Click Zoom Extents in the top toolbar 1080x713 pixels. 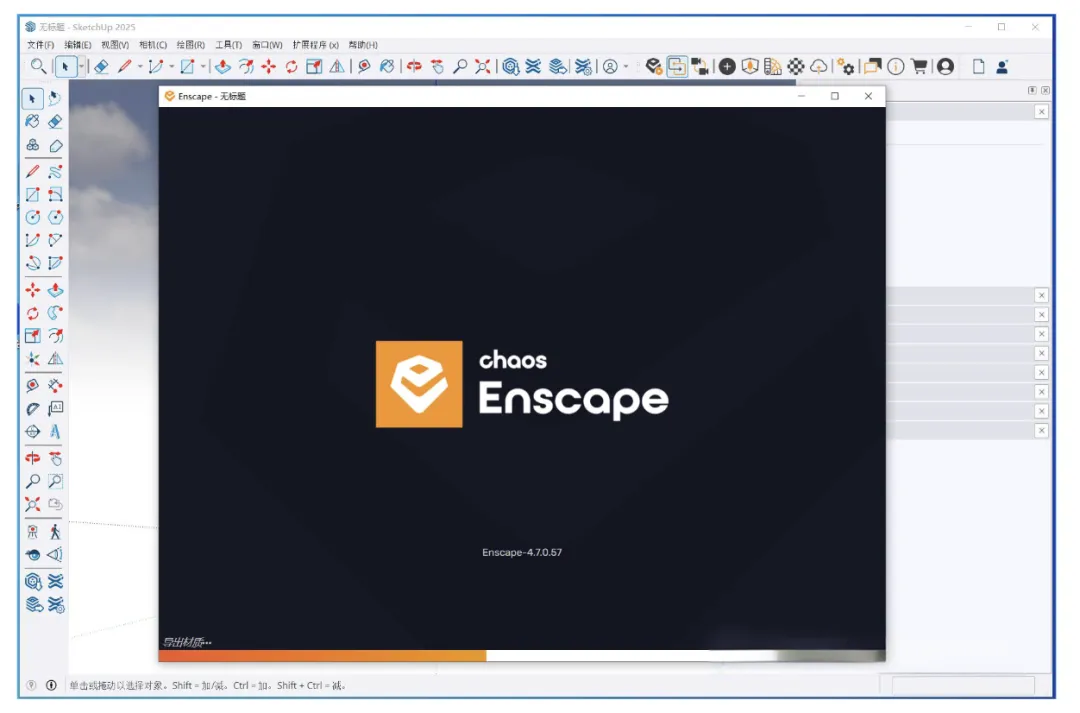(x=483, y=66)
